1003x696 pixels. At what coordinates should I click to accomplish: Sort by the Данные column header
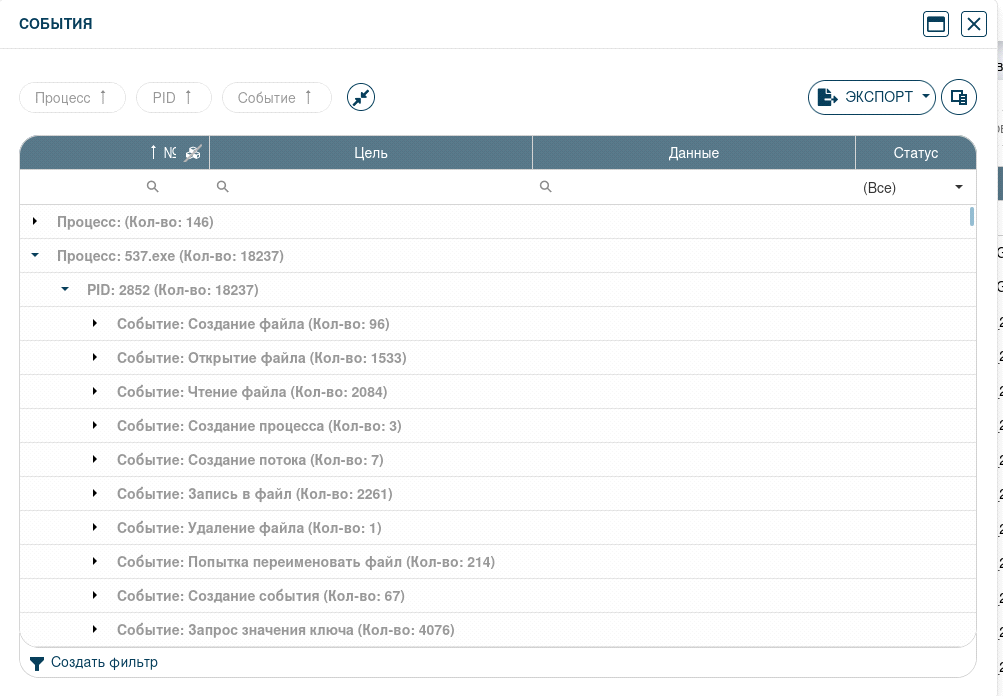[693, 153]
